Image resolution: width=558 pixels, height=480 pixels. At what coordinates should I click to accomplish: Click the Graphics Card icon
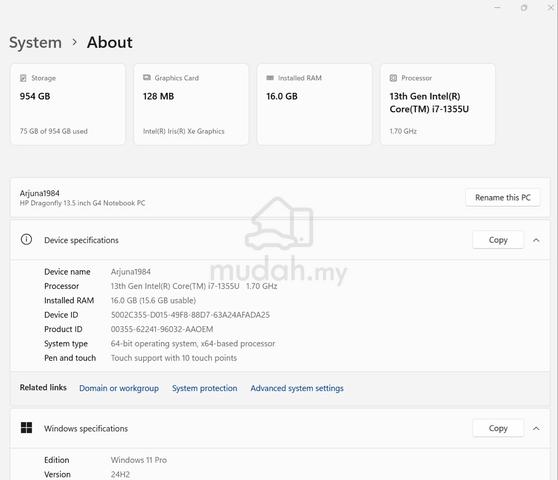point(147,78)
